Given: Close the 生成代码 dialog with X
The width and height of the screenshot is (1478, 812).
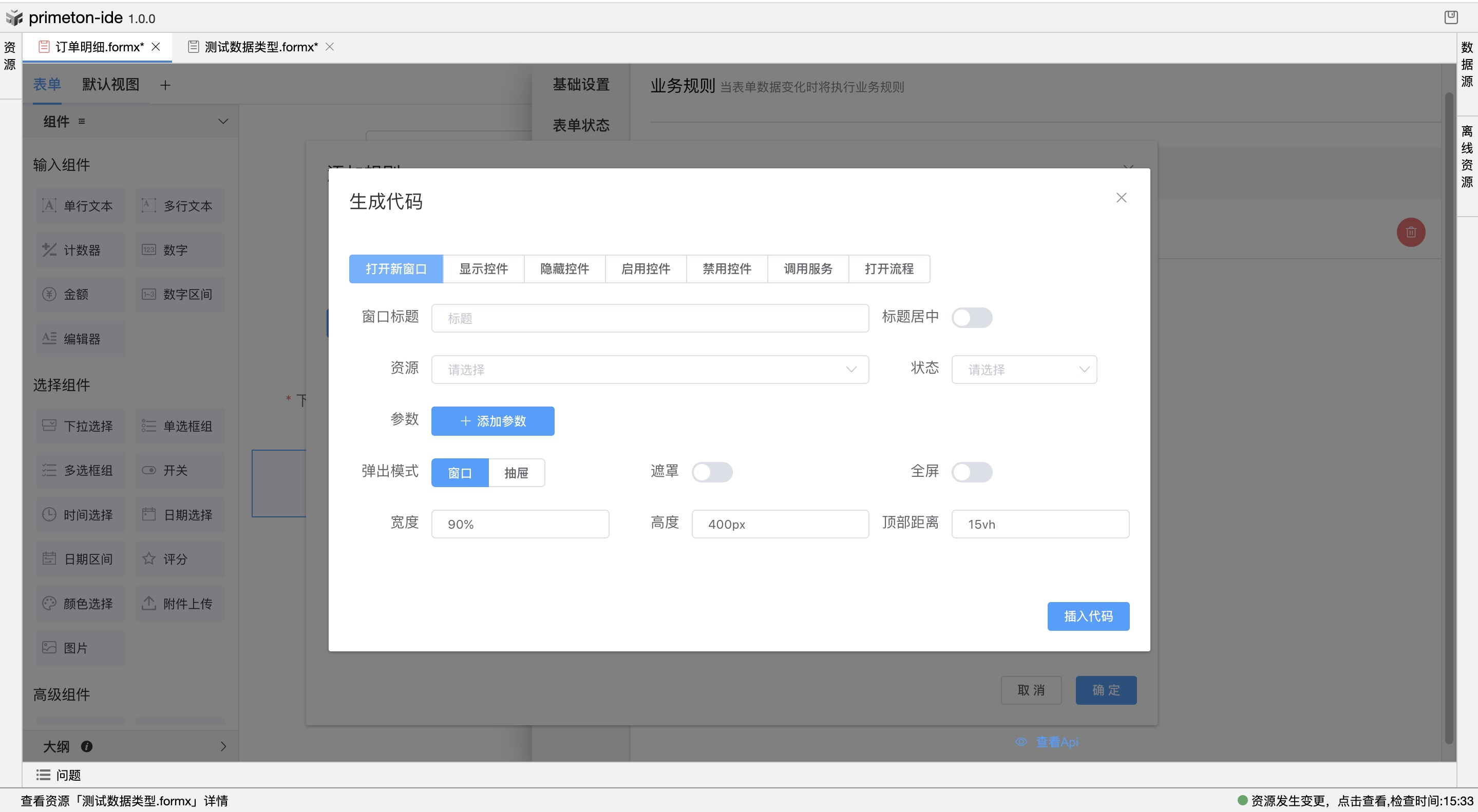Looking at the screenshot, I should tap(1121, 198).
